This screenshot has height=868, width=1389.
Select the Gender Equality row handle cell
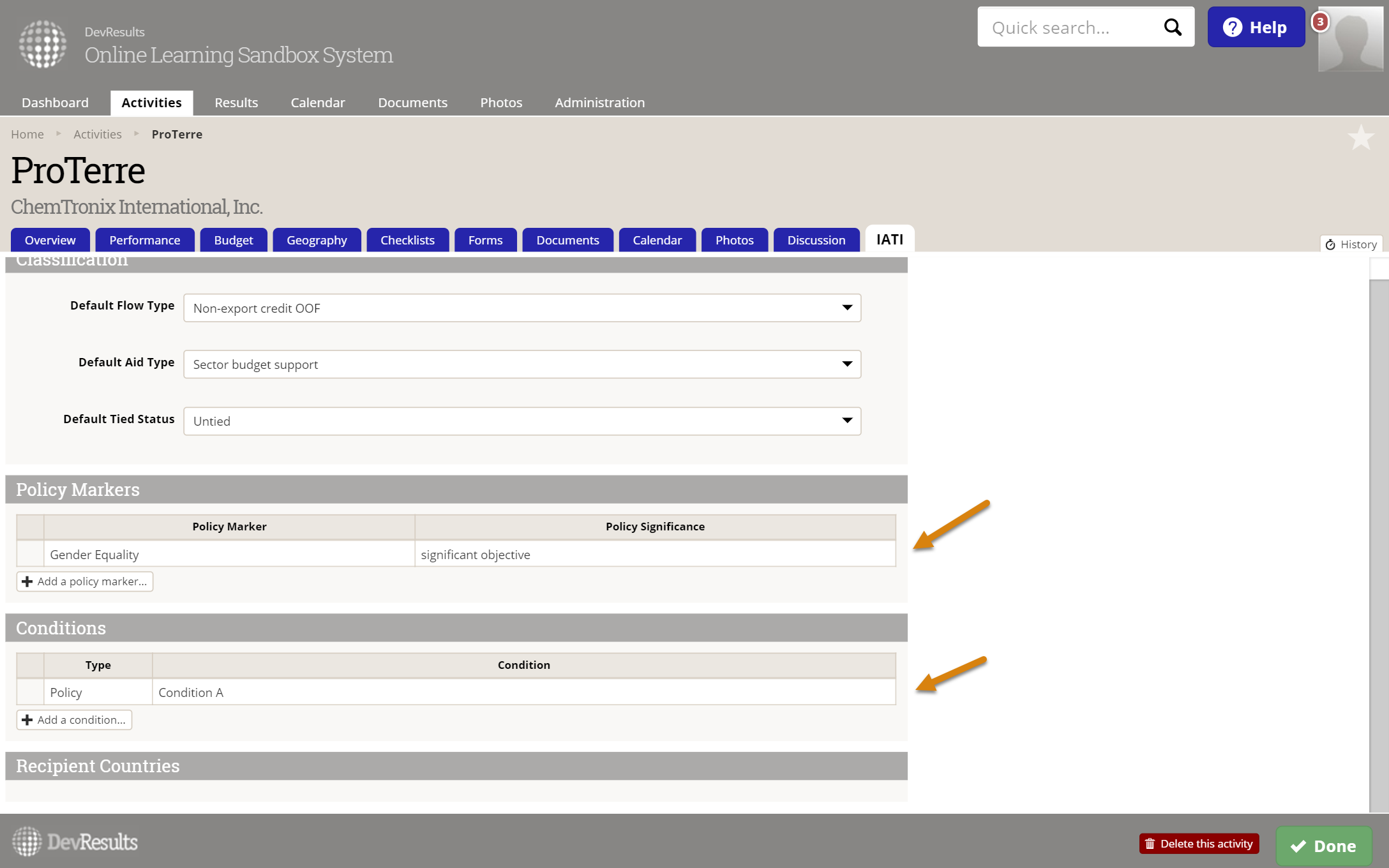click(30, 554)
